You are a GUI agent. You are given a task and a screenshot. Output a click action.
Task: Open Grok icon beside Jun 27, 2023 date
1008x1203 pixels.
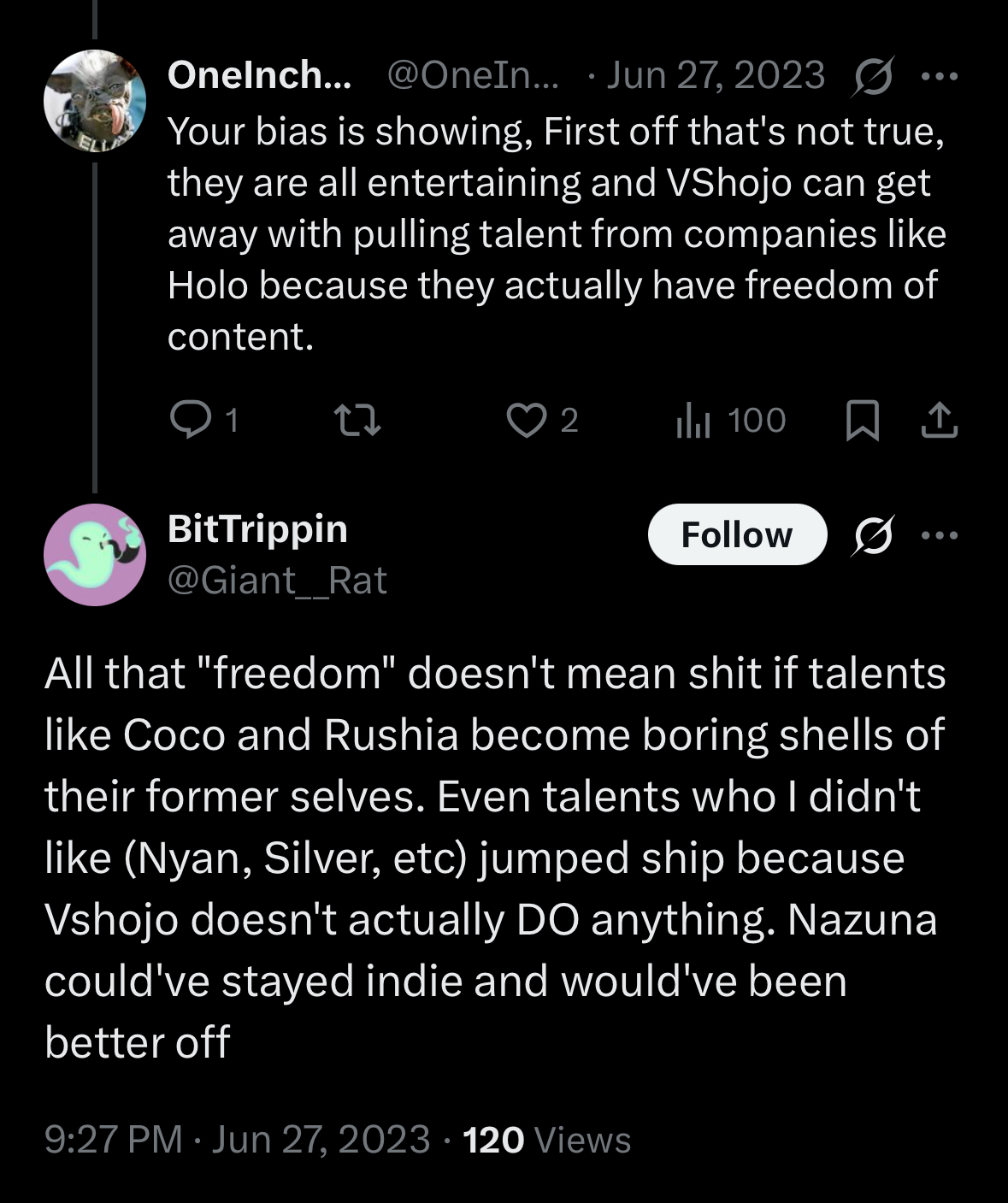coord(874,77)
